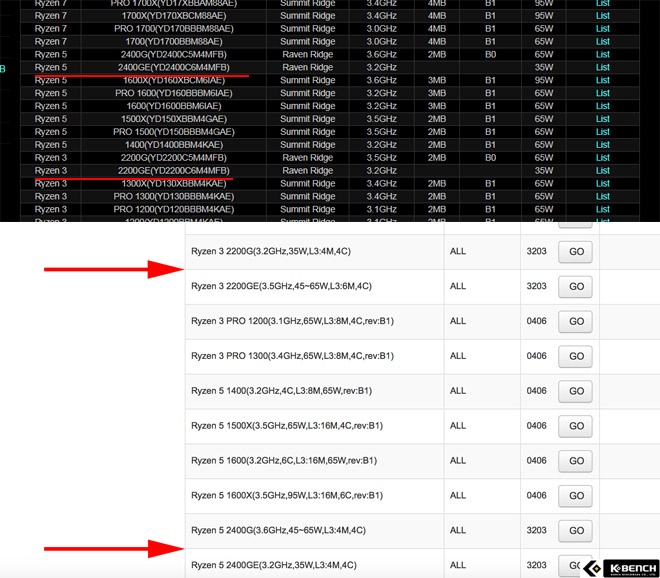Screen dimensions: 660x578
Task: Open List link for Ryzen 5 1600X row
Action: click(602, 80)
